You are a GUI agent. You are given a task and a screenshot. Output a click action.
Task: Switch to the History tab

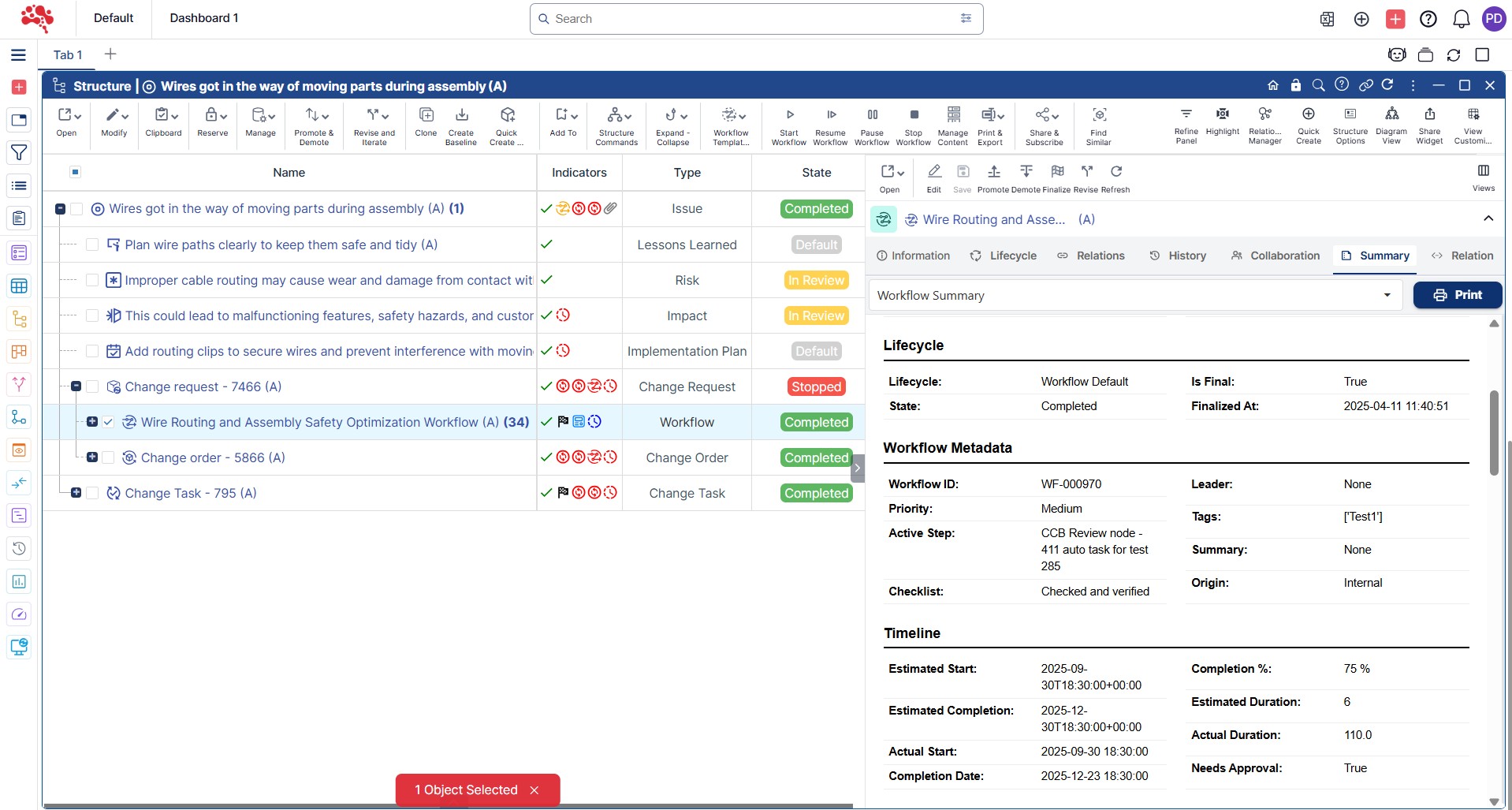(x=1178, y=256)
